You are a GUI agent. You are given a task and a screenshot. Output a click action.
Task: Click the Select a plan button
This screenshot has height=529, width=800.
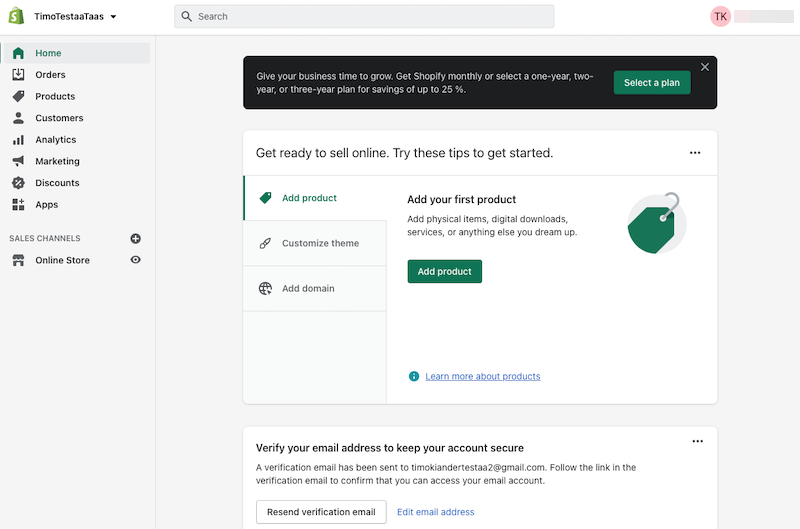click(652, 83)
